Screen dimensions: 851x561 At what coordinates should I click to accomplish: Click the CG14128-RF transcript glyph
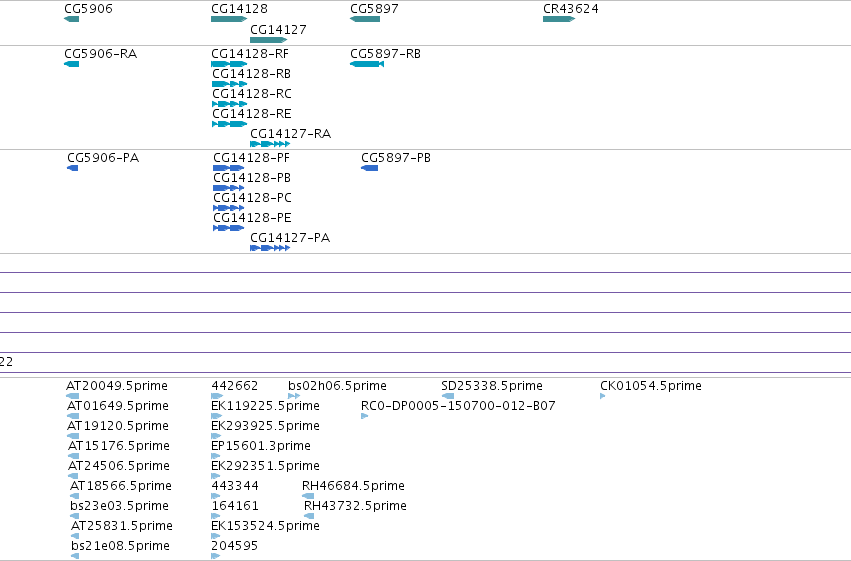point(229,64)
